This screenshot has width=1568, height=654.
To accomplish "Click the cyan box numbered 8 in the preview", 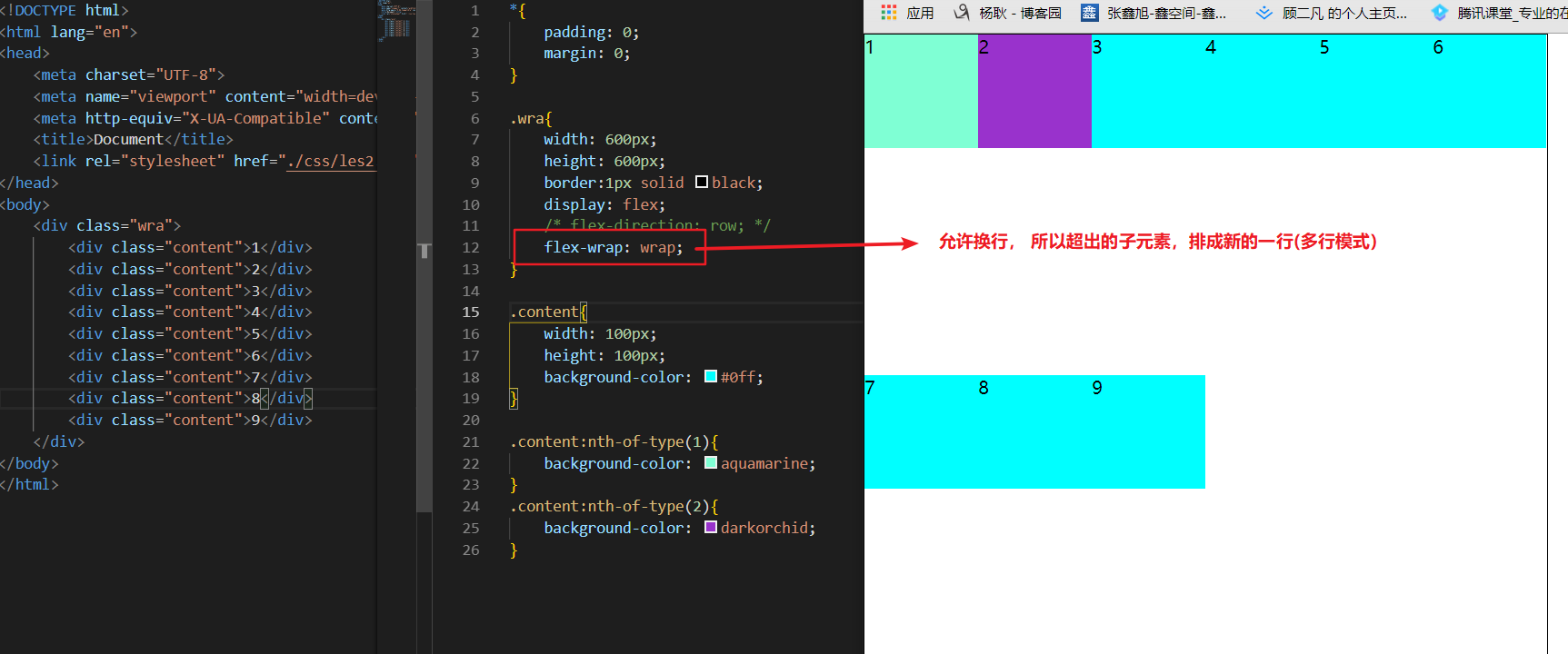I will pos(1034,431).
